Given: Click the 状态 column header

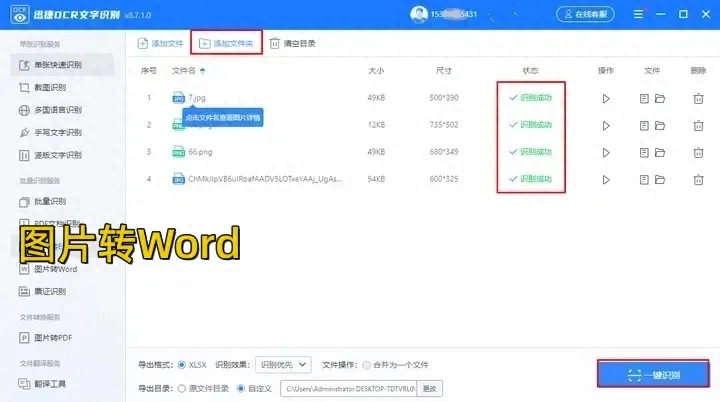Looking at the screenshot, I should (x=530, y=71).
